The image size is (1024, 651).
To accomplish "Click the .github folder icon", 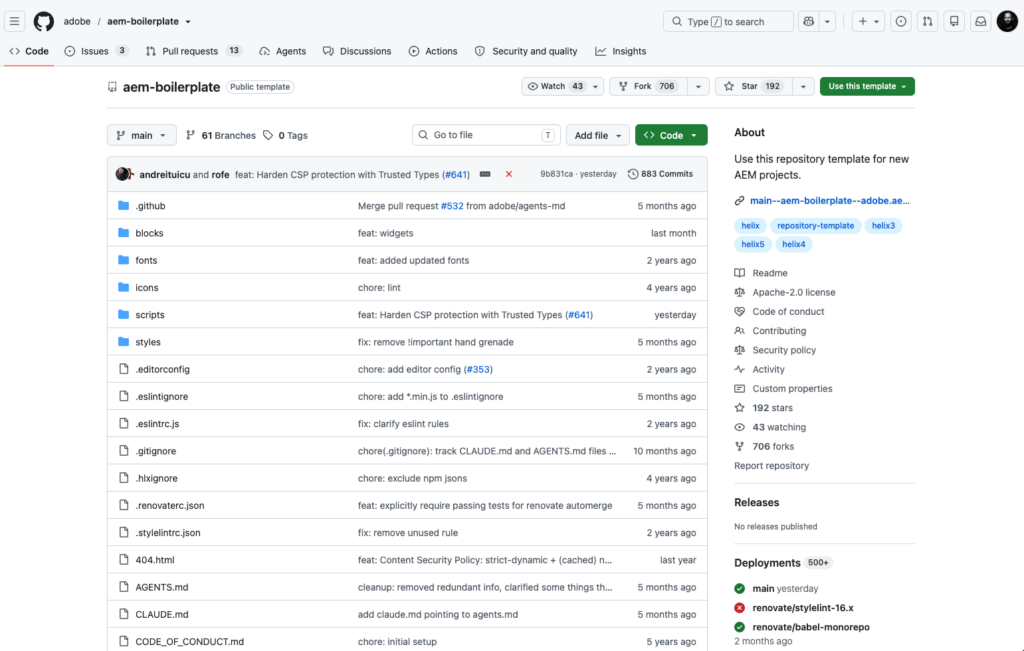I will click(123, 206).
